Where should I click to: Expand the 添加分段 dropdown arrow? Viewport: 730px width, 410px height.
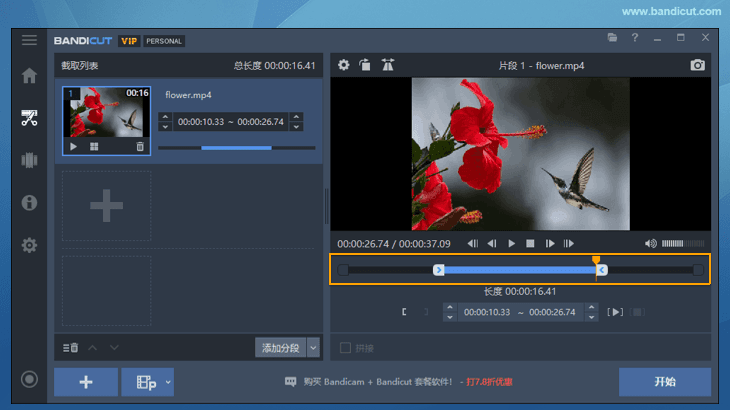pyautogui.click(x=313, y=347)
